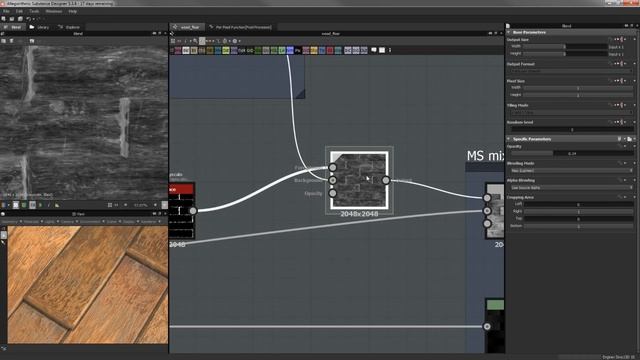
Task: Open the Edit menu
Action: [x=19, y=11]
